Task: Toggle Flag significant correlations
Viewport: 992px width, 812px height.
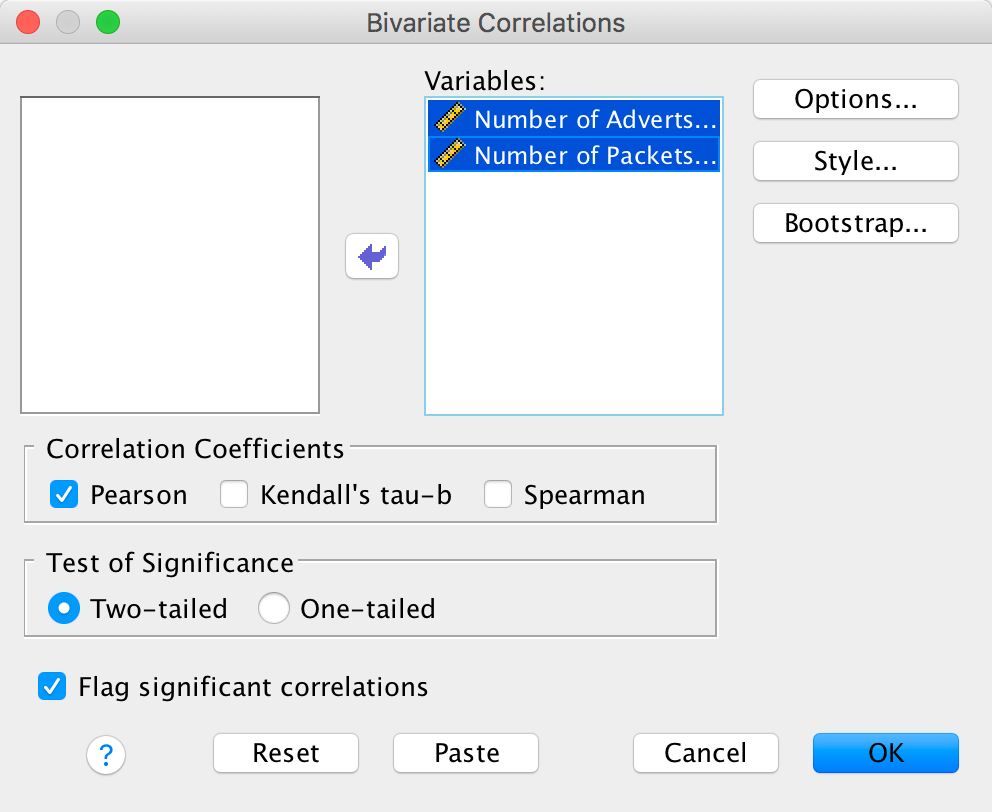Action: (x=51, y=687)
